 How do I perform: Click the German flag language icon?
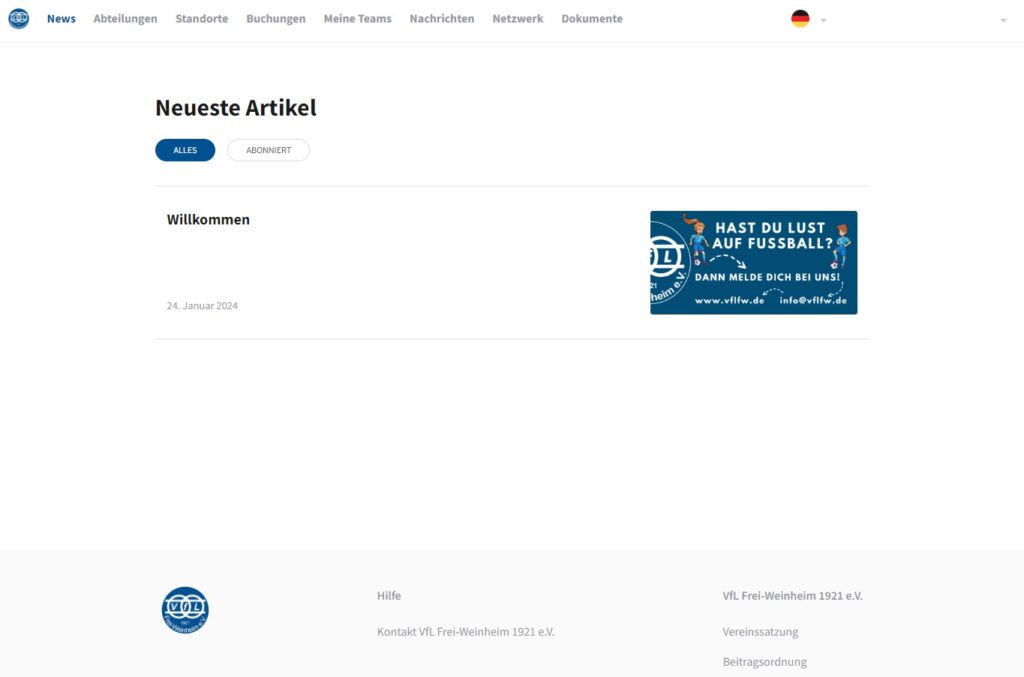[x=800, y=19]
